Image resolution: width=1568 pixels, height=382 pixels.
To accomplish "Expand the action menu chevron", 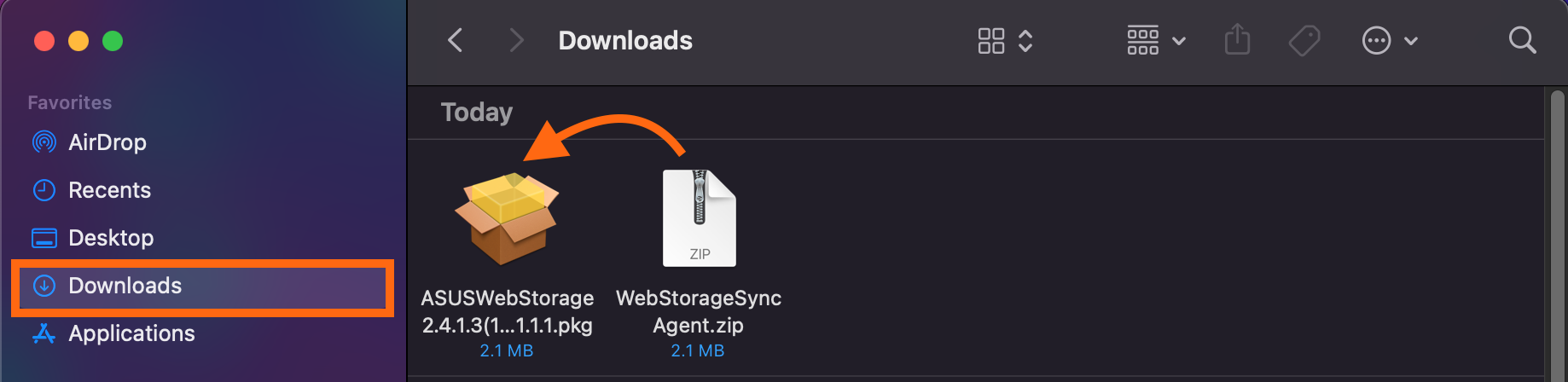I will [x=1411, y=41].
